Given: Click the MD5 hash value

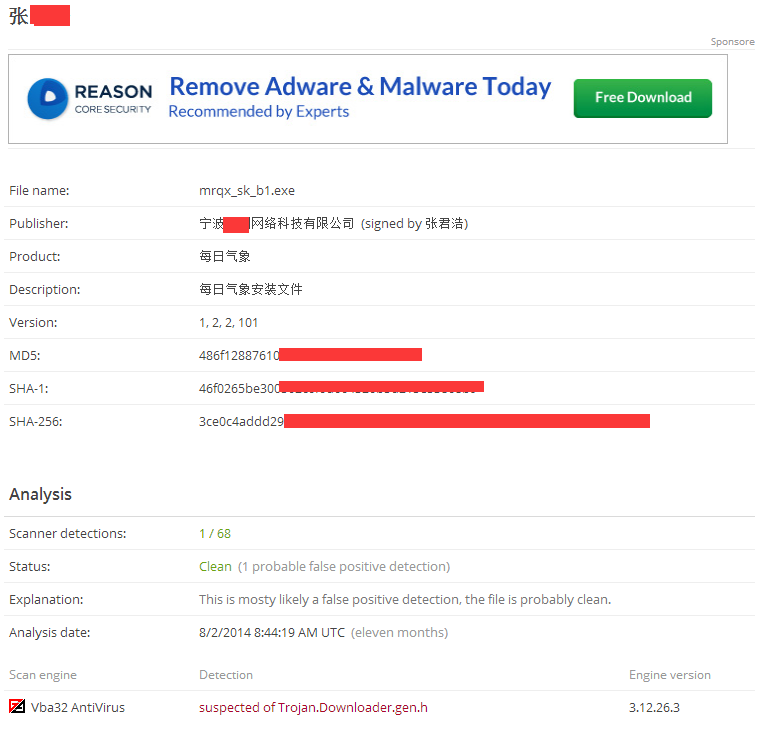Looking at the screenshot, I should (310, 355).
